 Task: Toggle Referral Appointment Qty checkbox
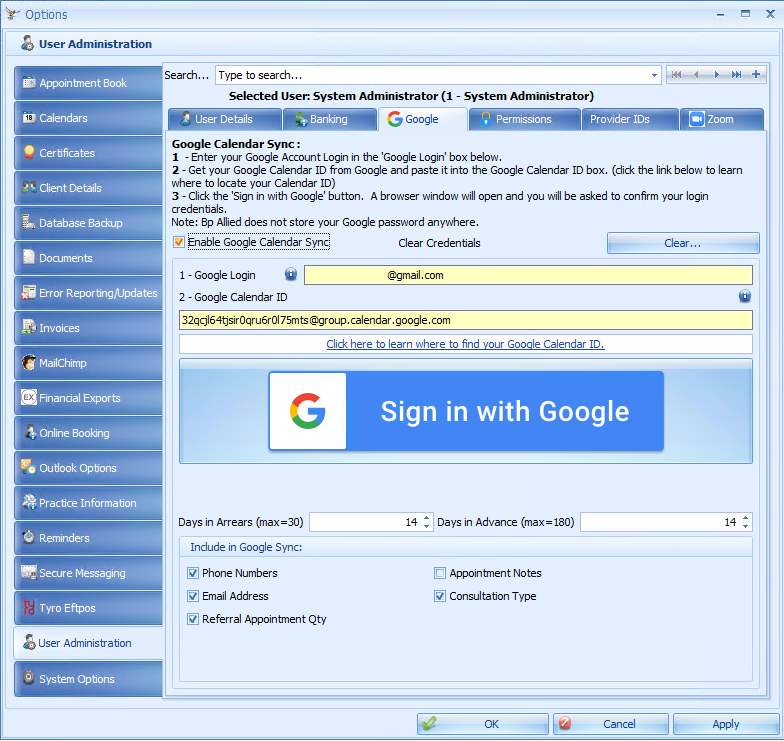click(192, 619)
